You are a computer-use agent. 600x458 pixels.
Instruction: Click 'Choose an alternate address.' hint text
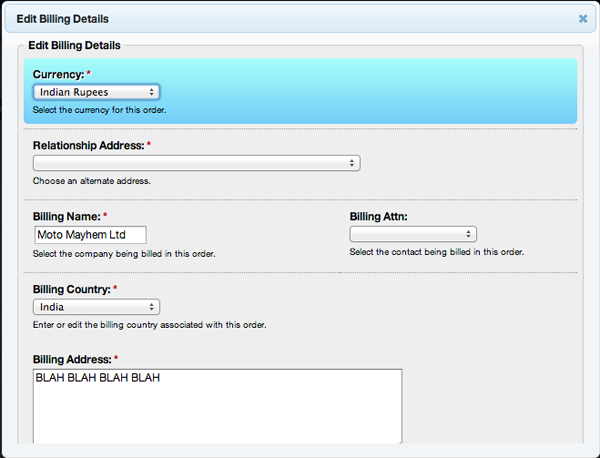click(x=92, y=181)
